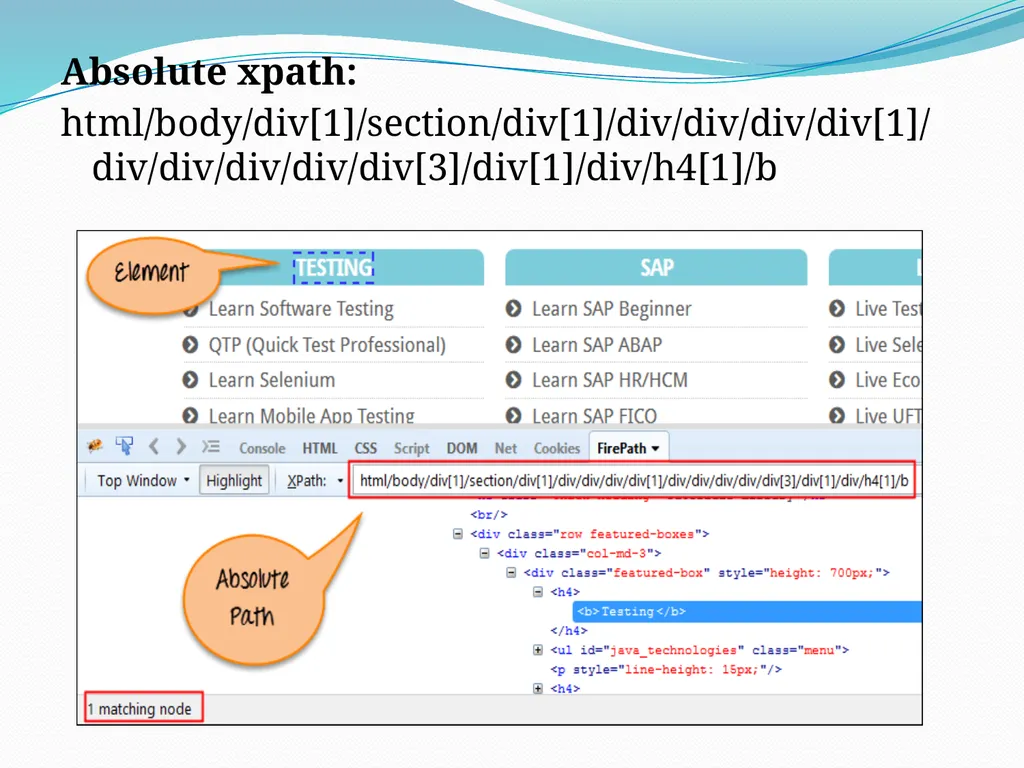This screenshot has width=1024, height=768.
Task: Click arrow bullet beside Learn Mobile App Testing
Action: tap(190, 415)
